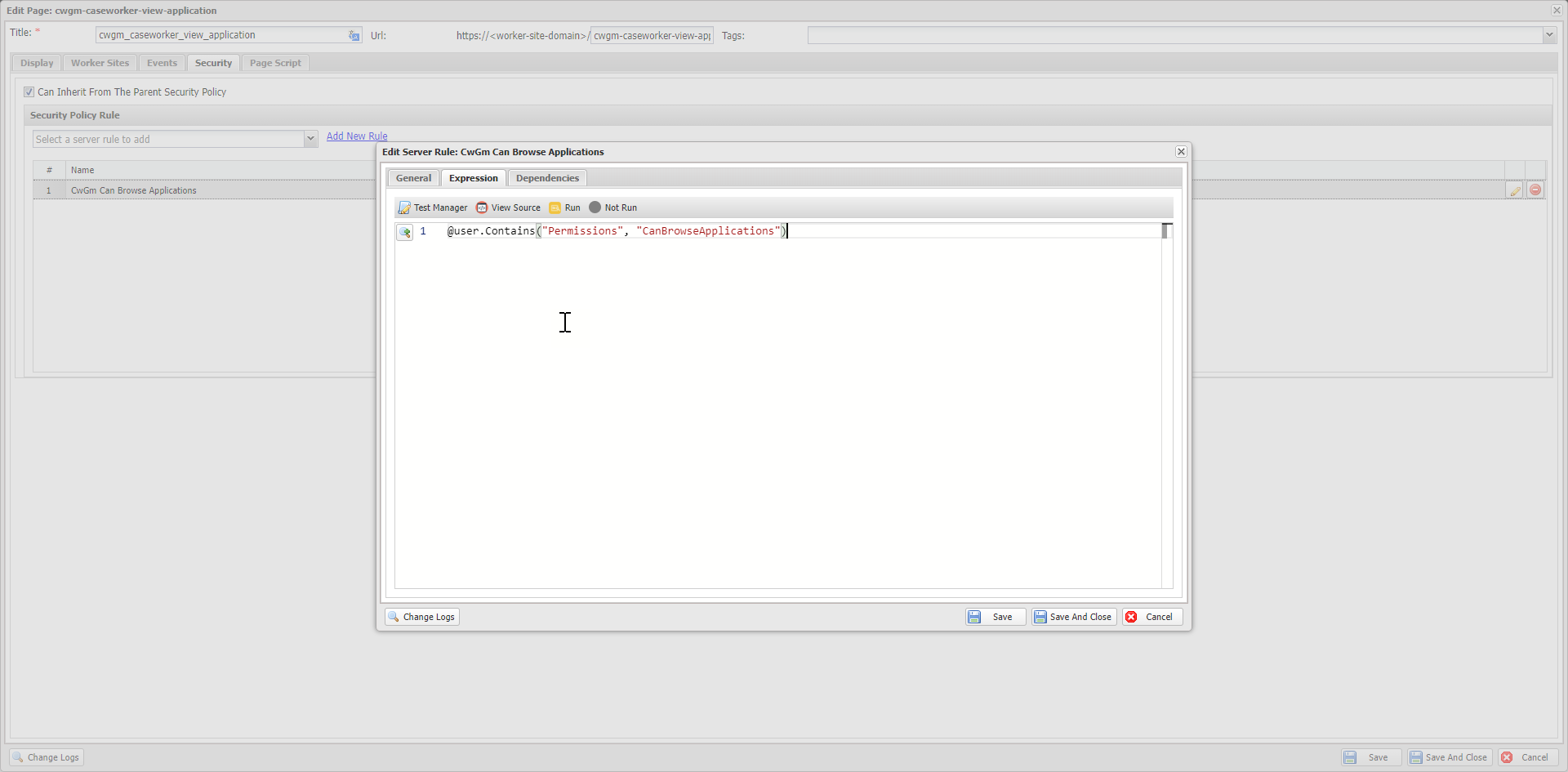
Task: Expand the 'Select a server rule to add' dropdown
Action: tap(310, 139)
